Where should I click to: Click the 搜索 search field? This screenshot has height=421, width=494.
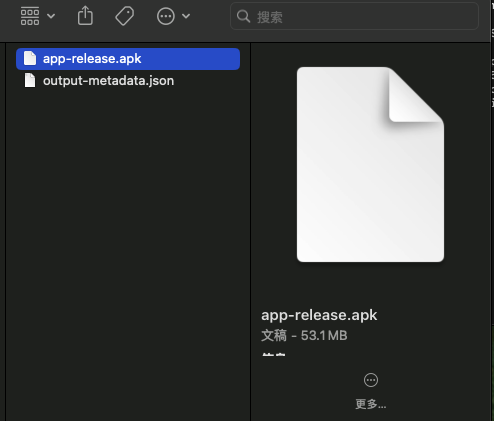click(x=354, y=16)
